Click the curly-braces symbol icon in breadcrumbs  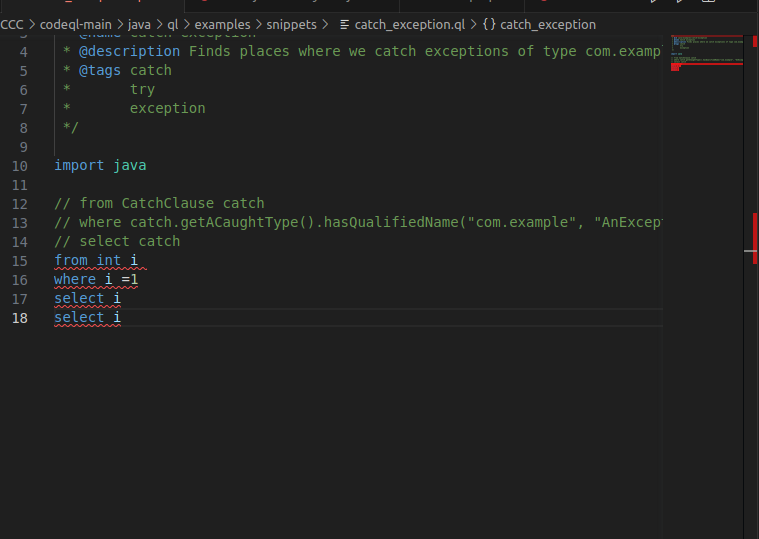tap(488, 24)
